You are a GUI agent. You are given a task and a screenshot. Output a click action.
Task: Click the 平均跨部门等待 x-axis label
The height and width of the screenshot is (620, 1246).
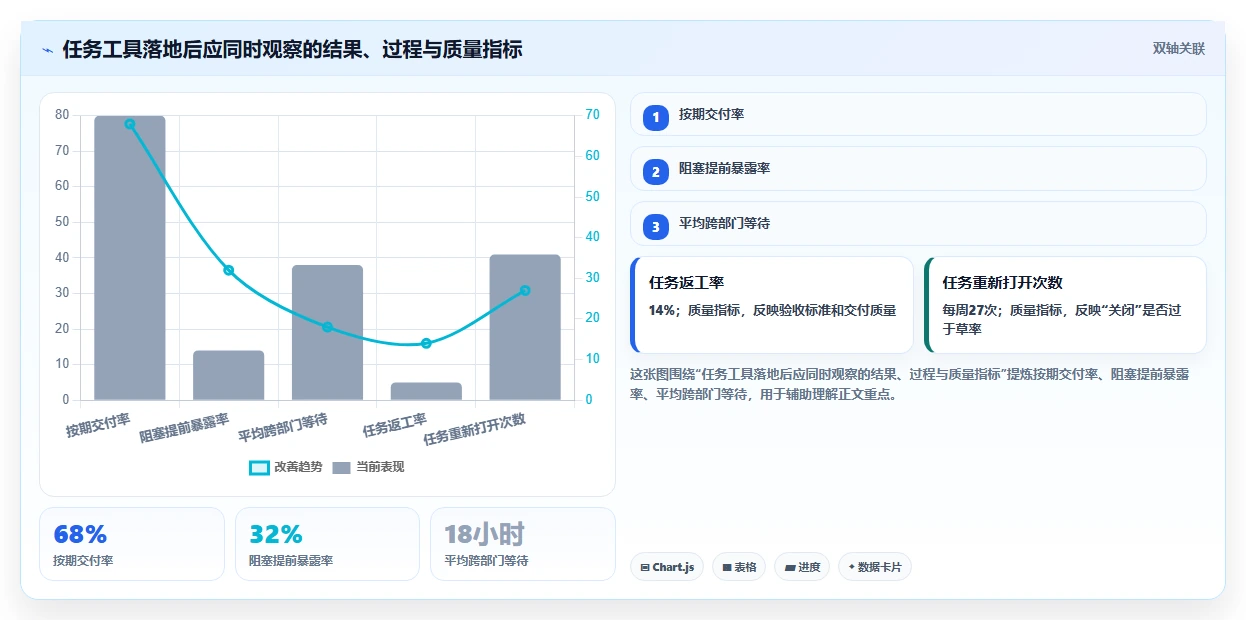tap(284, 428)
